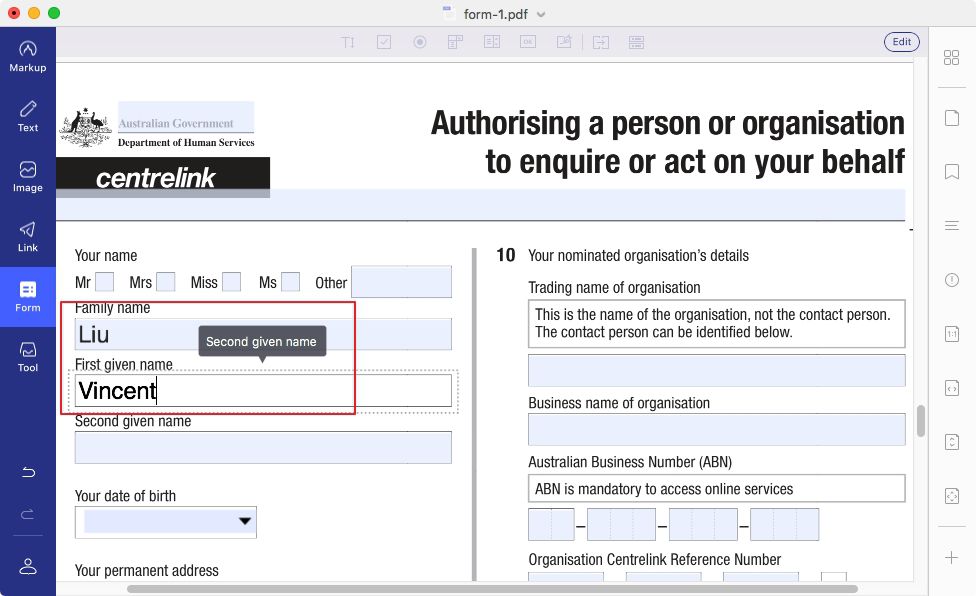
Task: Click the Trading name of organisation field
Action: (x=716, y=371)
